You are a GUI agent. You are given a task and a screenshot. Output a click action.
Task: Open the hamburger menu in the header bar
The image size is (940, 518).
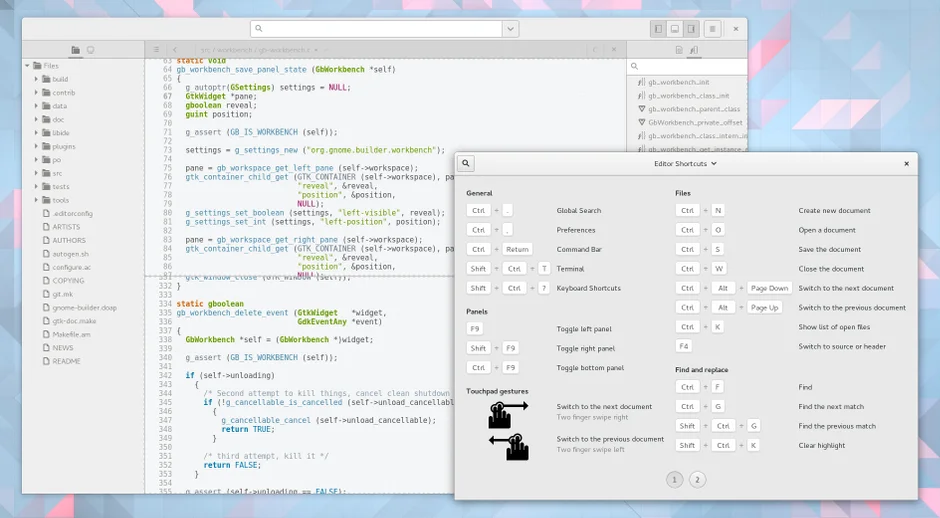(x=712, y=29)
